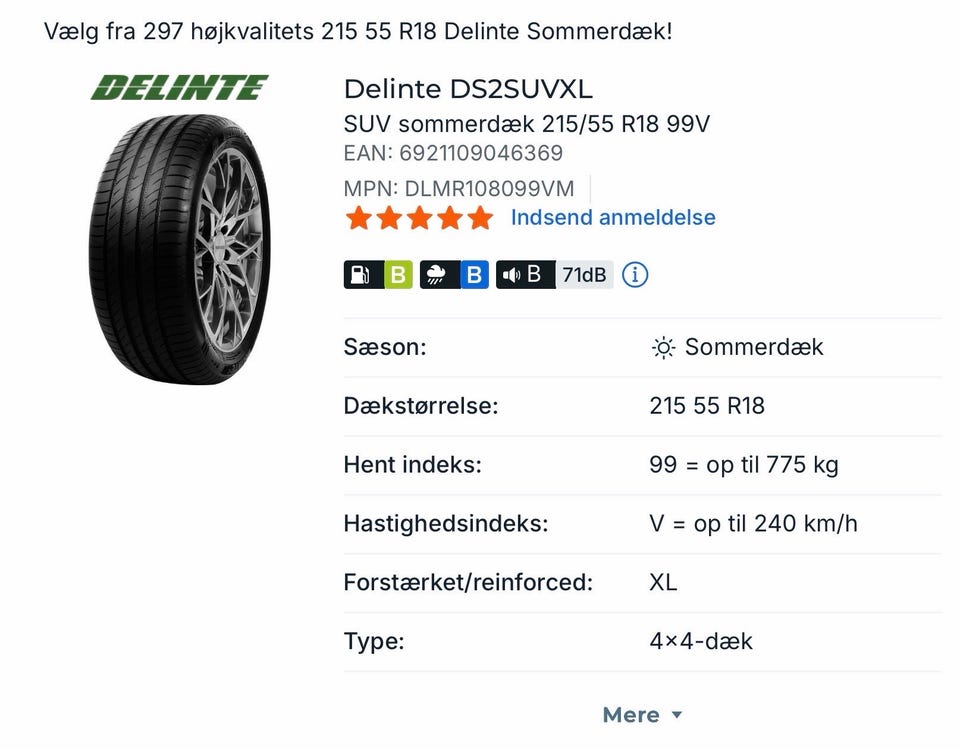Click the Indsend anmeldelse link

612,217
